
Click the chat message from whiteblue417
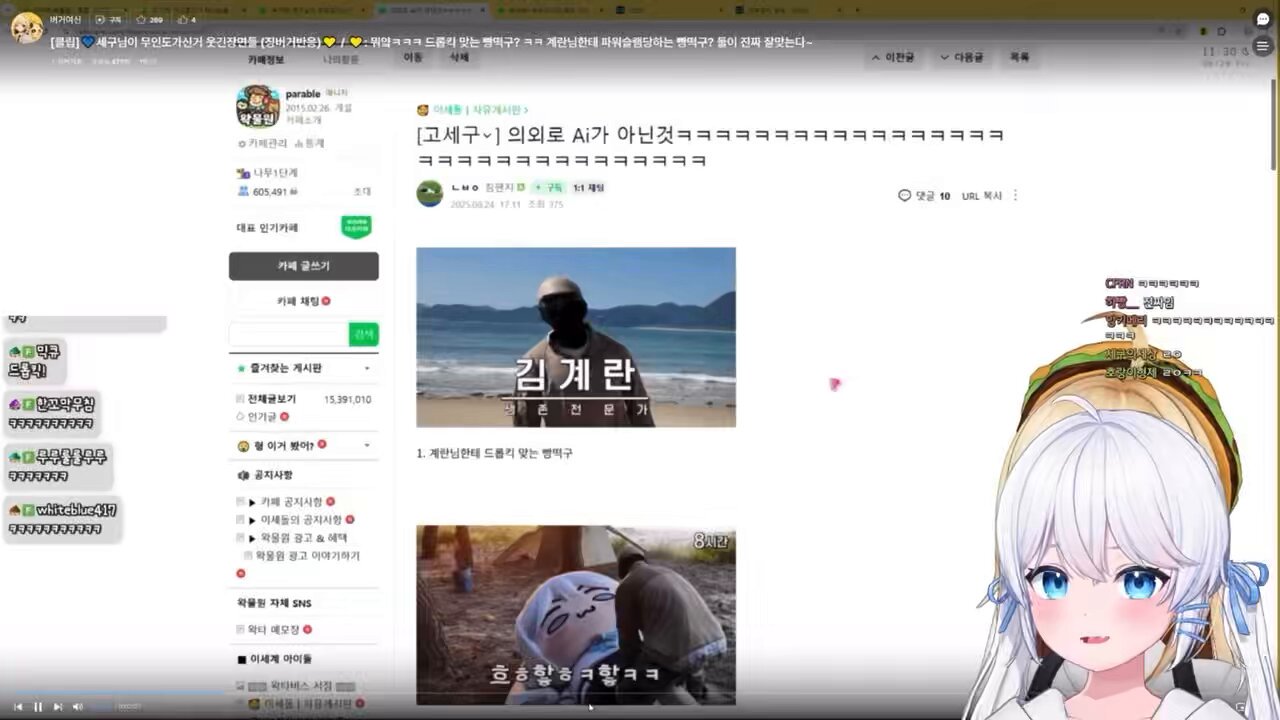point(63,519)
